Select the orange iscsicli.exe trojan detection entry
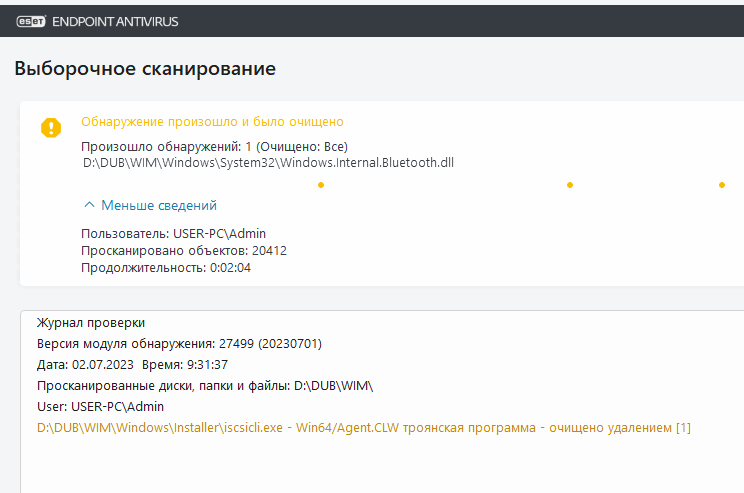 coord(364,427)
